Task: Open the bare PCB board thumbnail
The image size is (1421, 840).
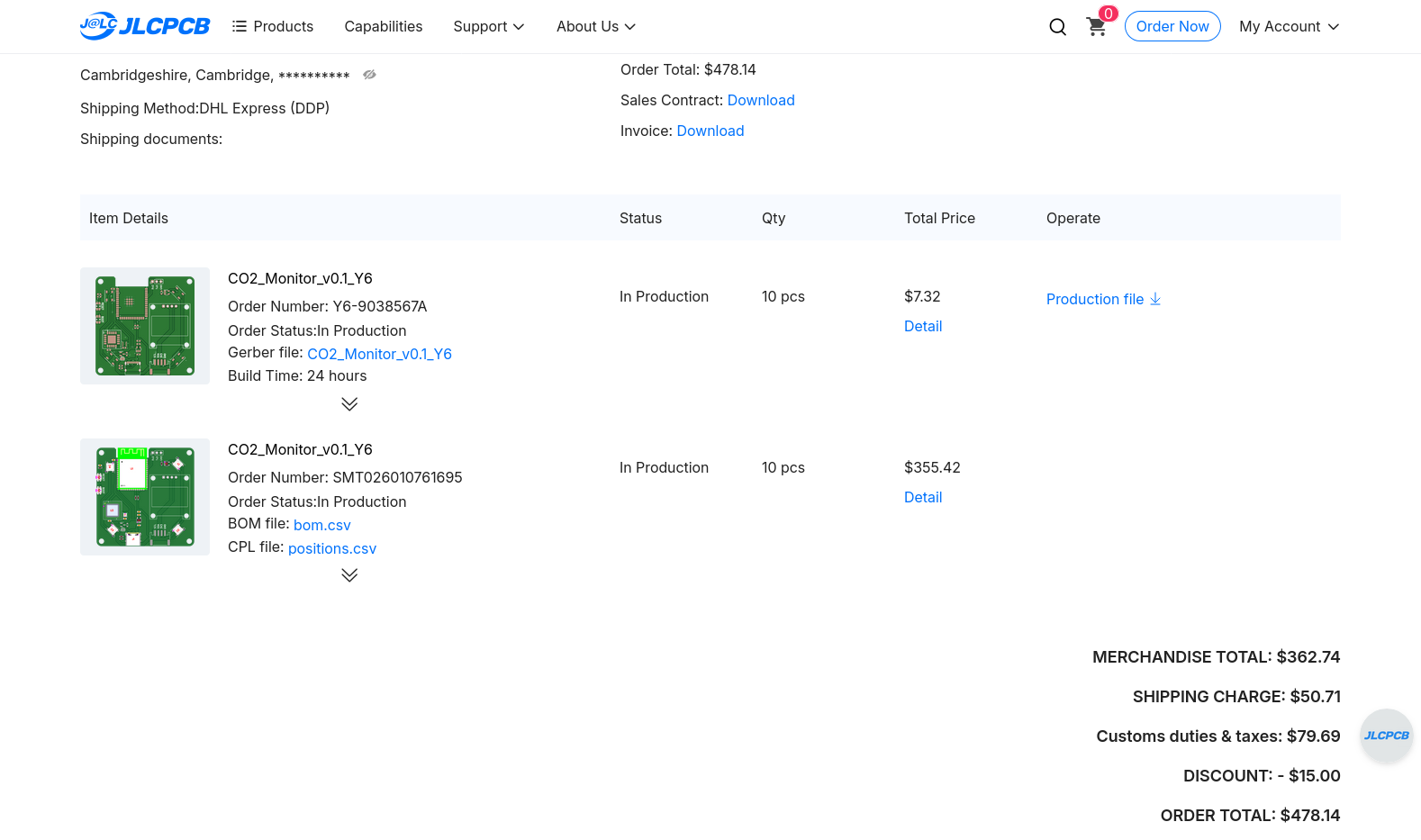Action: click(x=145, y=326)
